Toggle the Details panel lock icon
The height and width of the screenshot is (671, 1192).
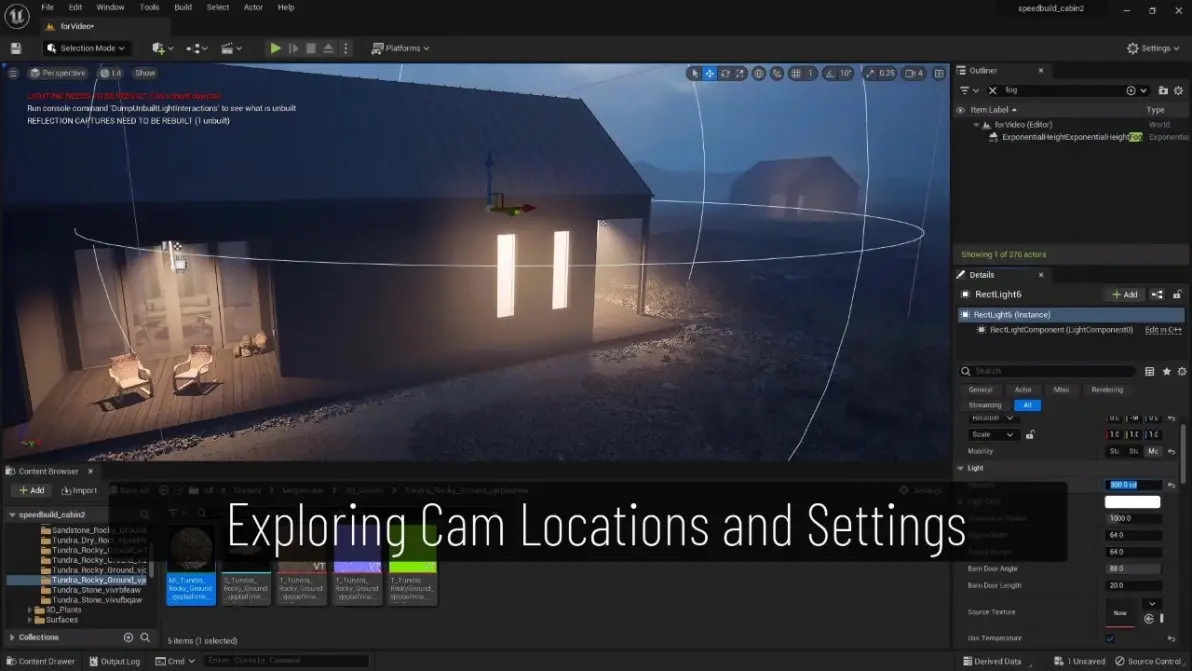(1177, 295)
